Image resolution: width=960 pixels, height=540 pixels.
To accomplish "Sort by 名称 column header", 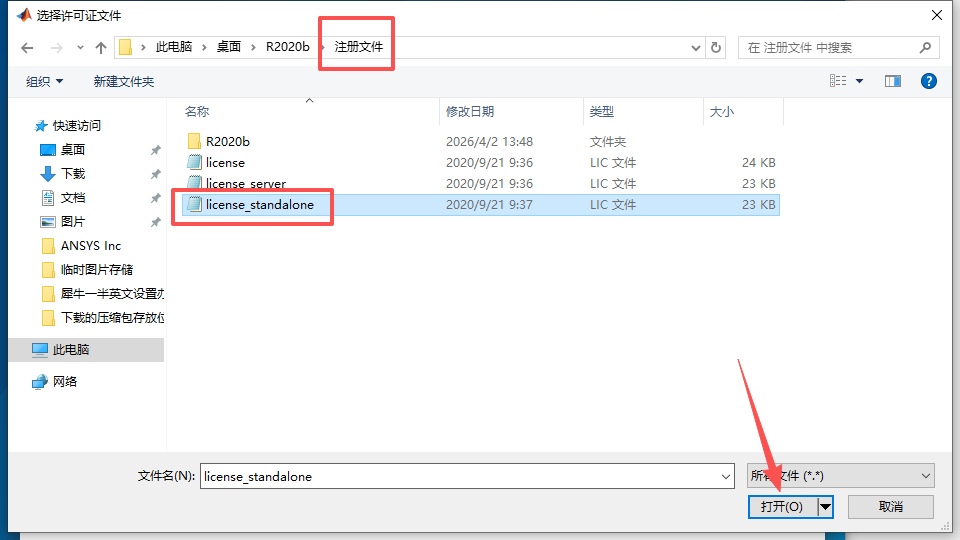I will 197,111.
